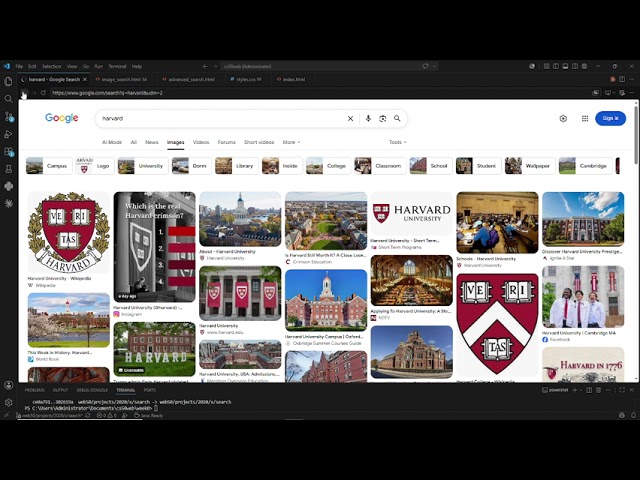Viewport: 640px width, 480px height.
Task: Click the Google magnifier search button
Action: click(397, 118)
